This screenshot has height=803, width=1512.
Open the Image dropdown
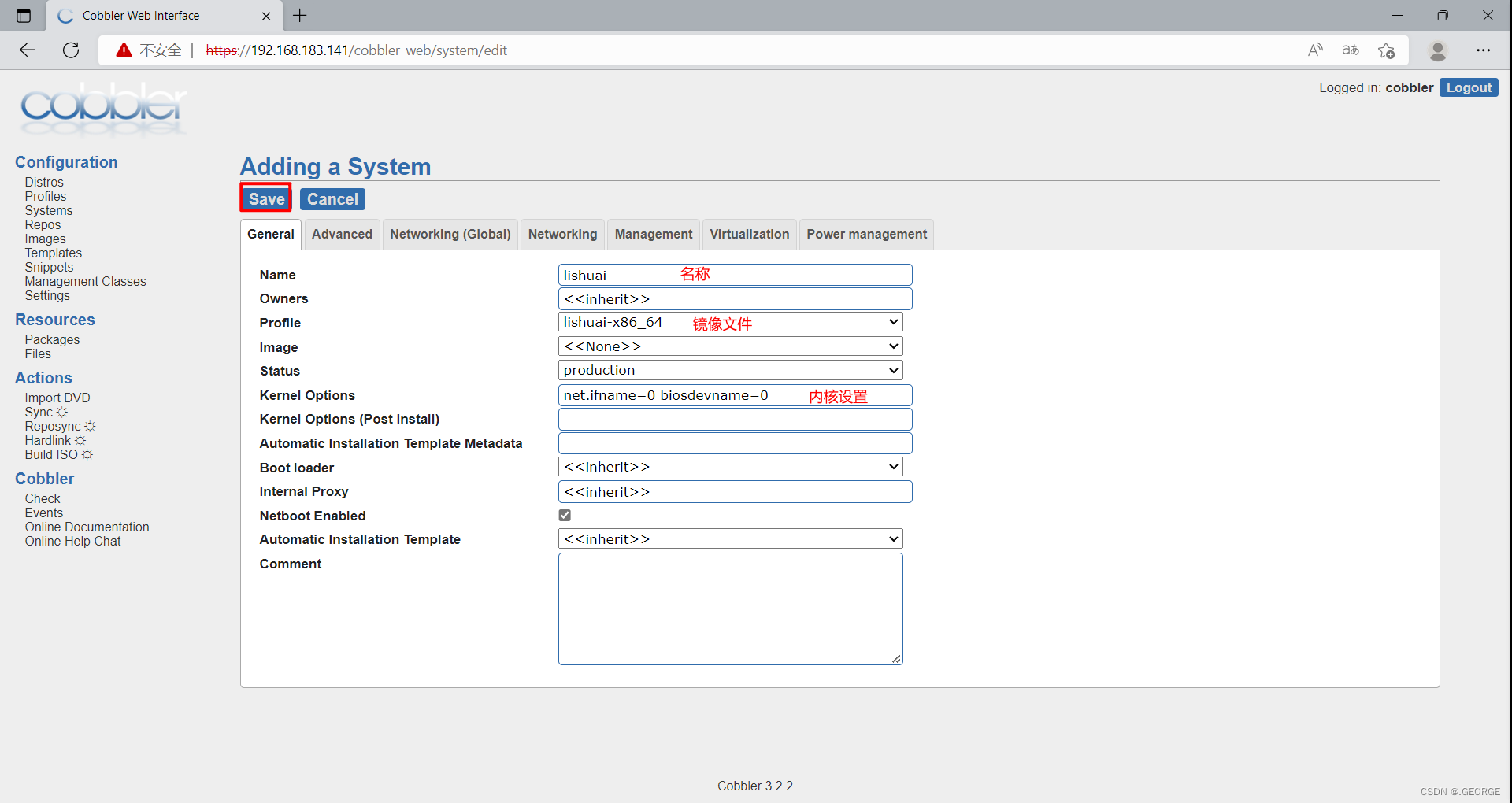pyautogui.click(x=731, y=346)
